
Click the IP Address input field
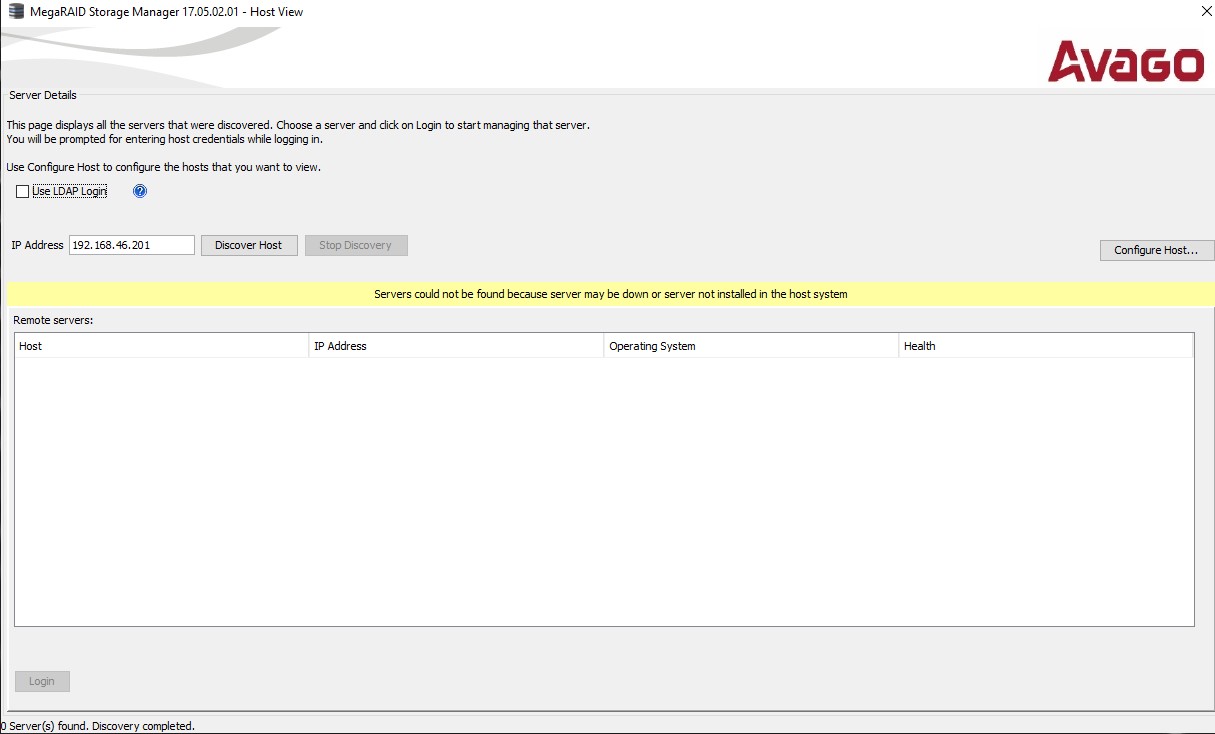132,245
